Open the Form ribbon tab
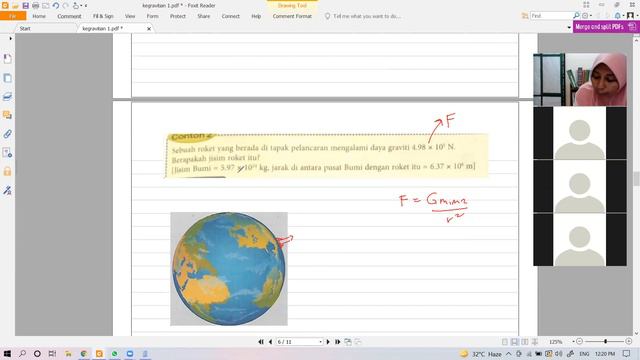This screenshot has height=360, width=640. tap(152, 16)
